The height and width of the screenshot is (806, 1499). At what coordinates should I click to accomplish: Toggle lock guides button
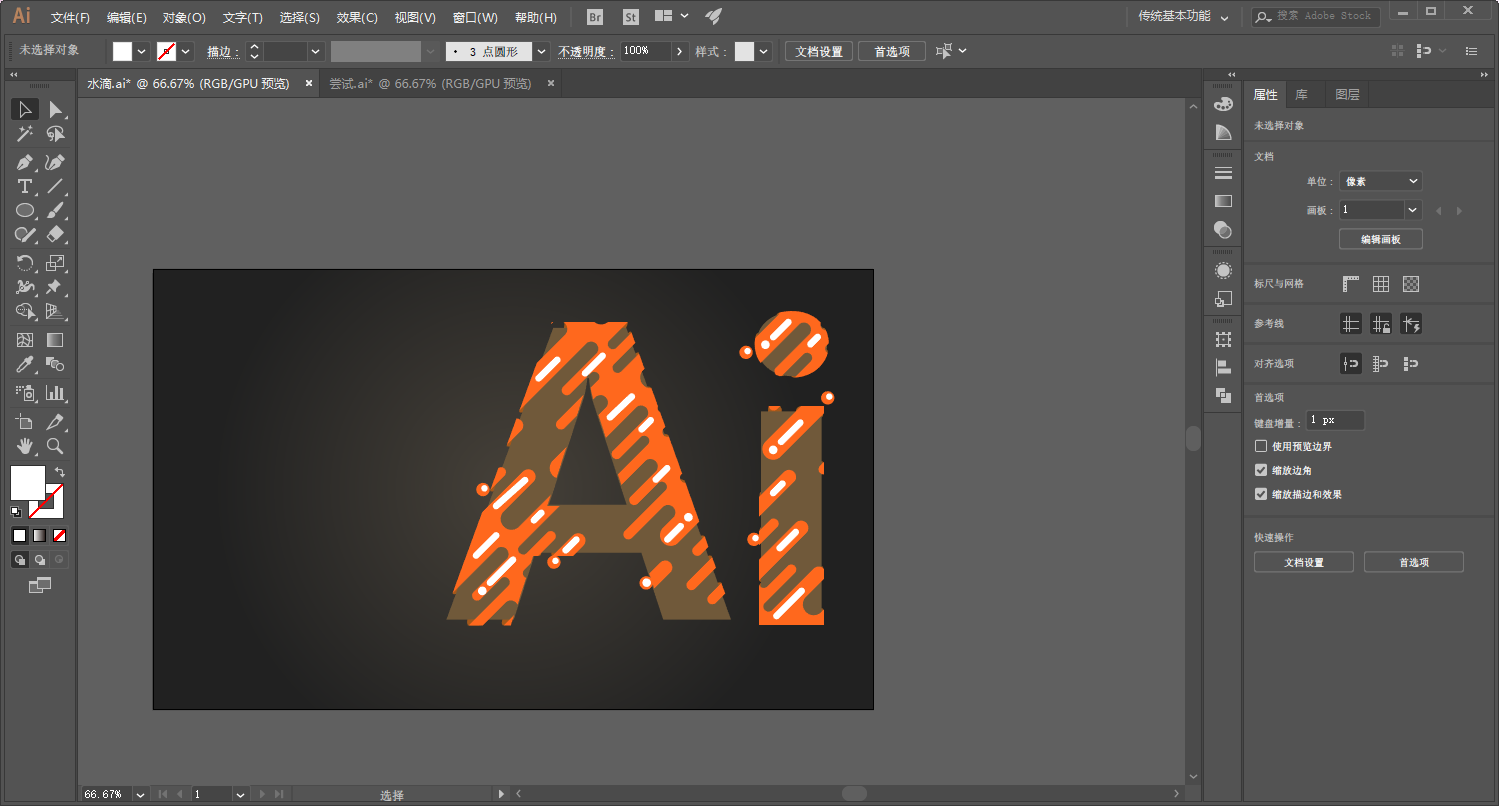[x=1381, y=324]
